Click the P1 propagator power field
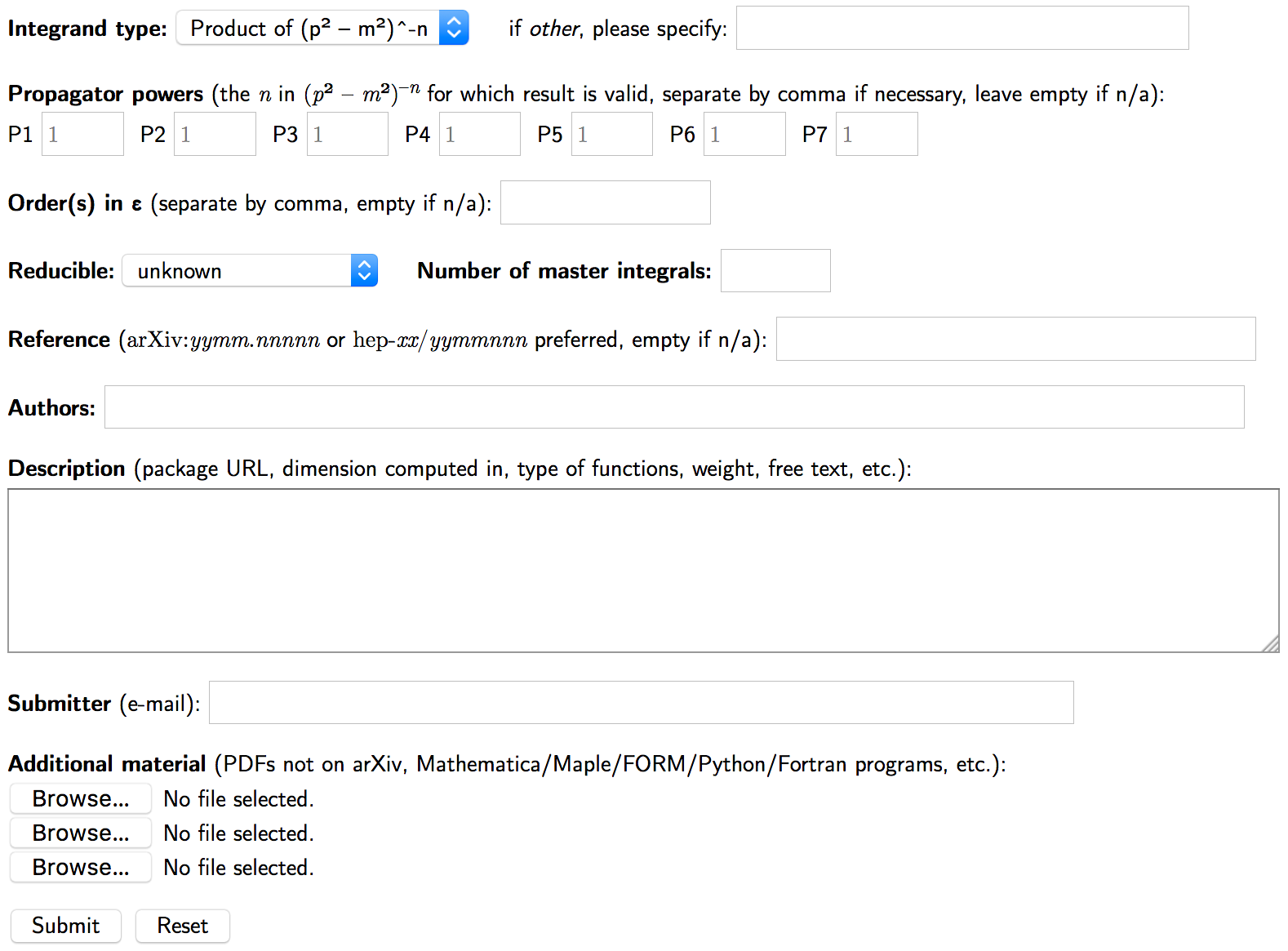The width and height of the screenshot is (1288, 951). 82,135
